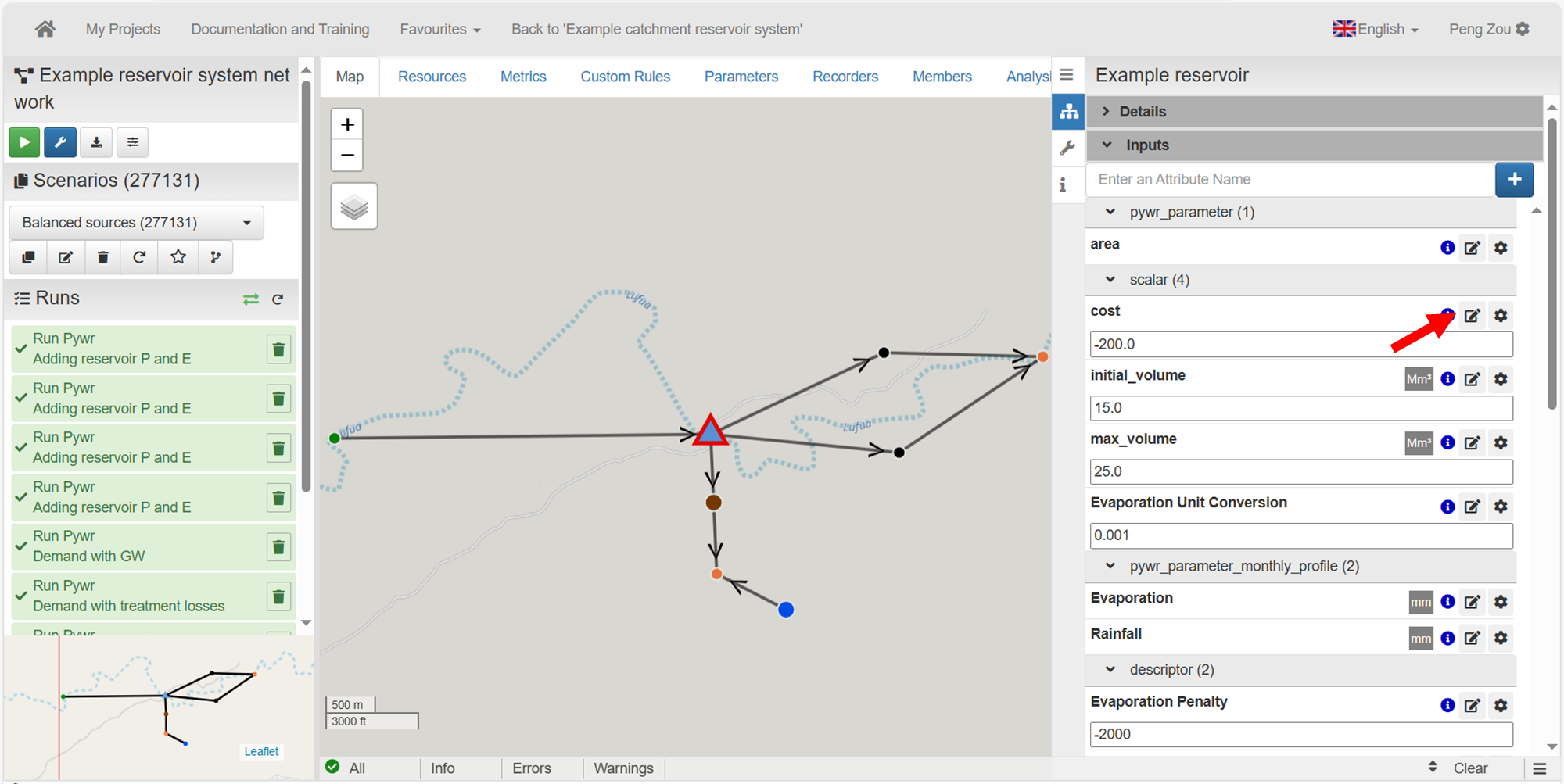Open gear settings for max_volume attribute

point(1500,443)
